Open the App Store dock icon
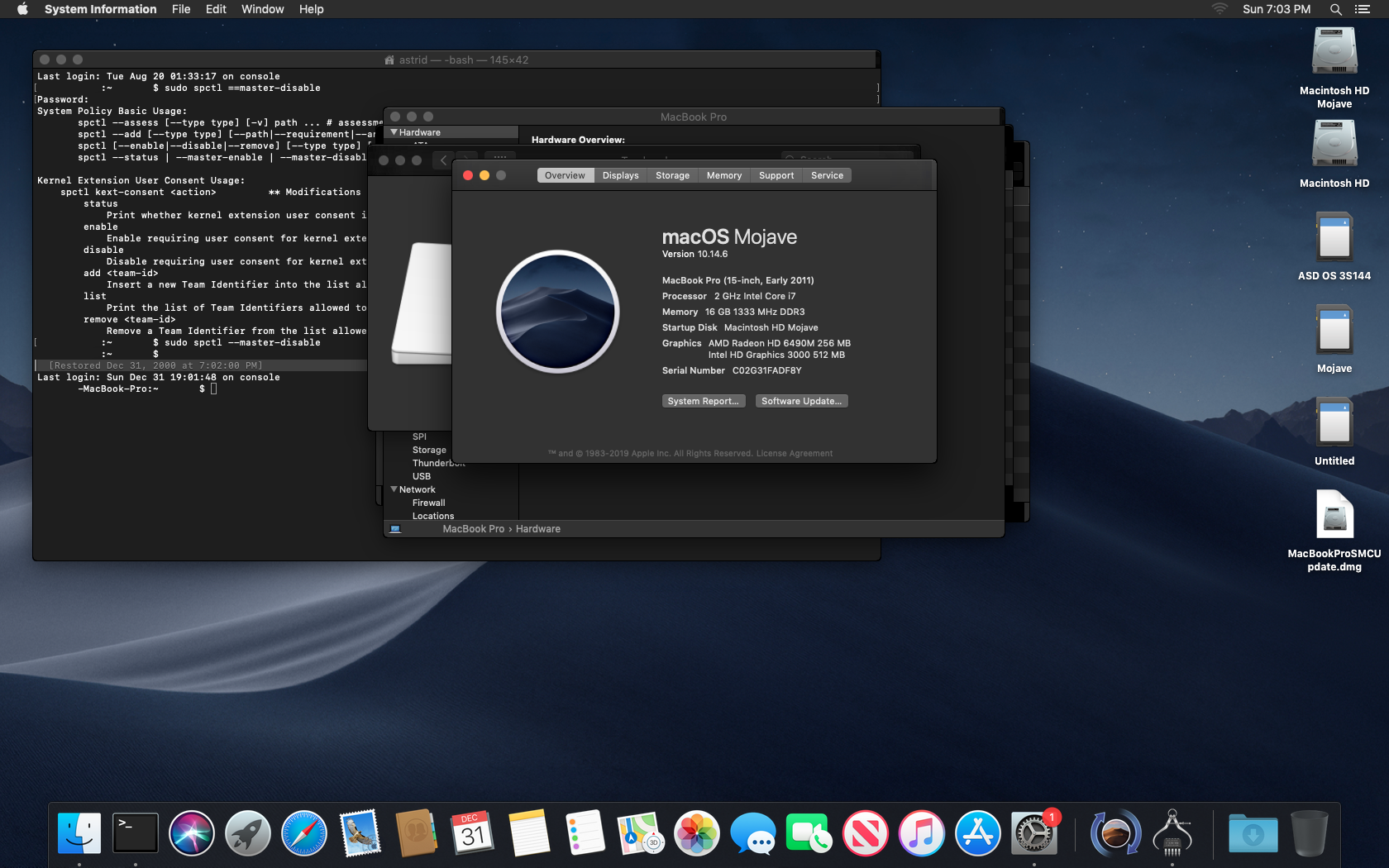Viewport: 1389px width, 868px height. 977,832
